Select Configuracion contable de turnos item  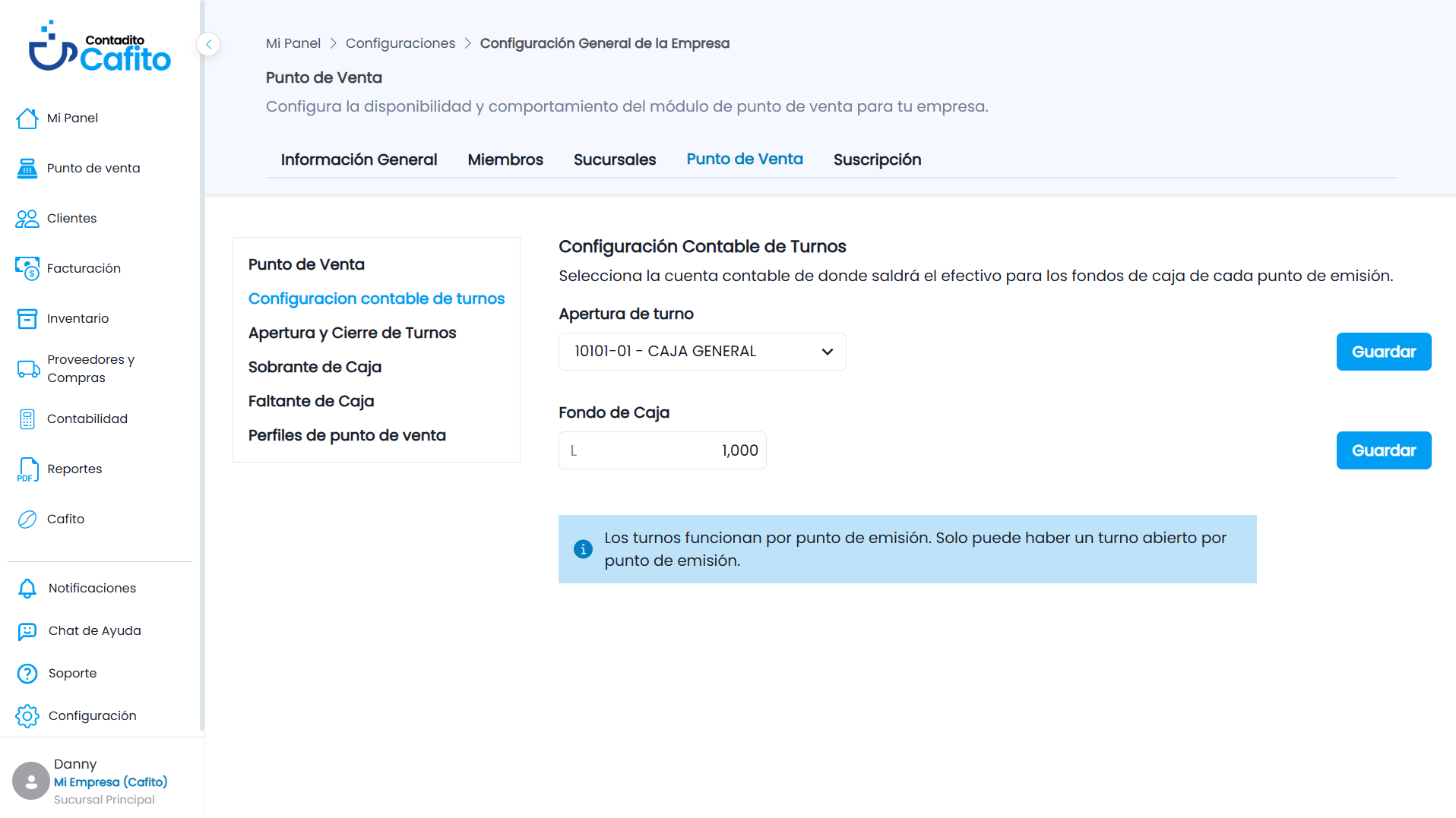376,298
